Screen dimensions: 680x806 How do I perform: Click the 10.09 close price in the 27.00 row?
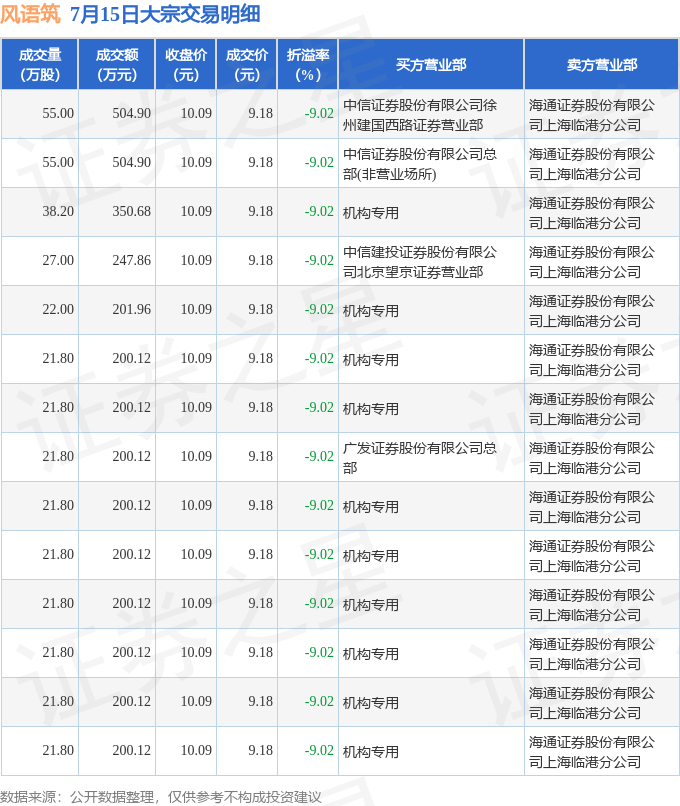point(196,260)
